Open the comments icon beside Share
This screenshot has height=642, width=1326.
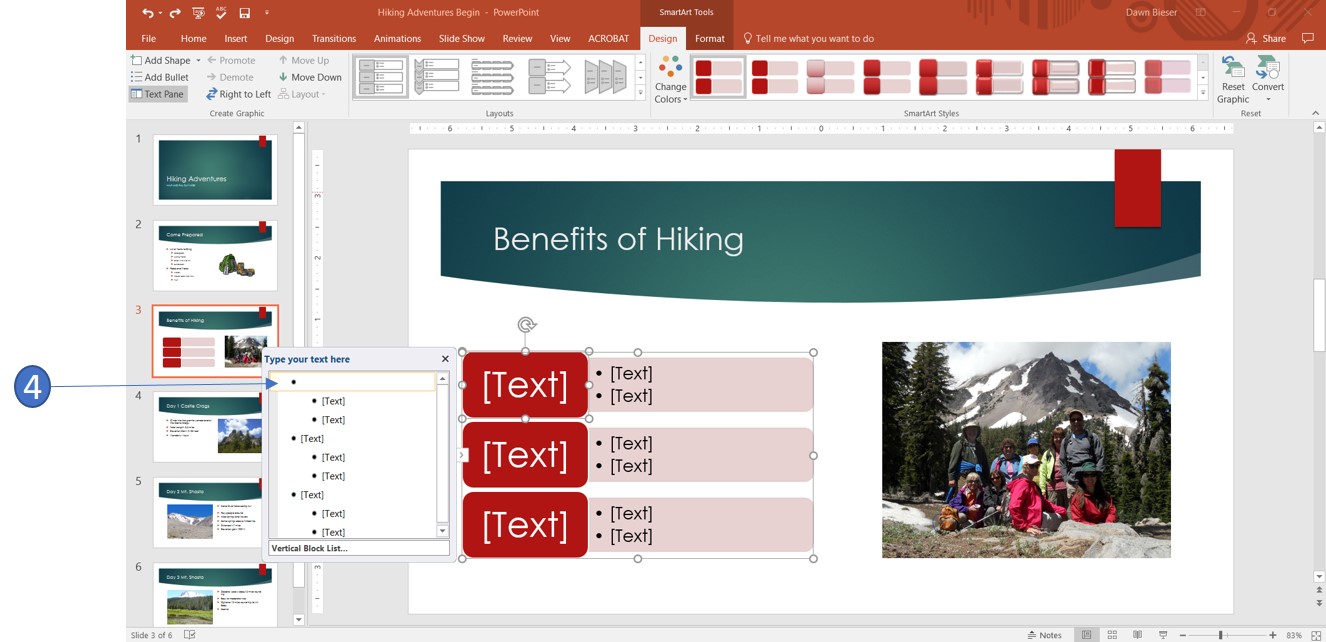tap(1307, 39)
